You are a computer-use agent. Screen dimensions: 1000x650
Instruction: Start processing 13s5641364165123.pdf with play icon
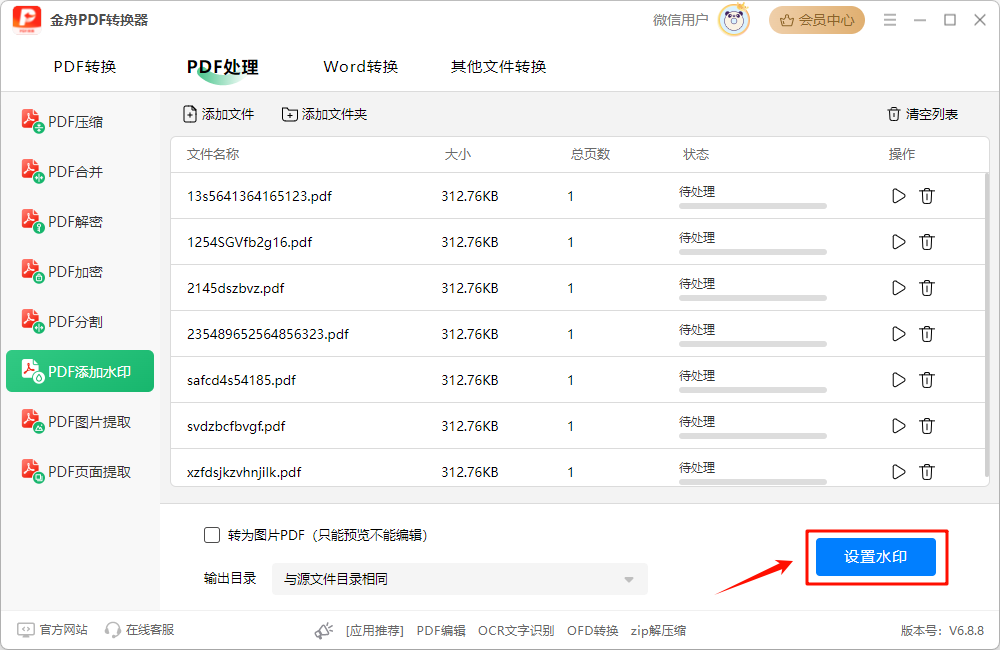pyautogui.click(x=899, y=196)
